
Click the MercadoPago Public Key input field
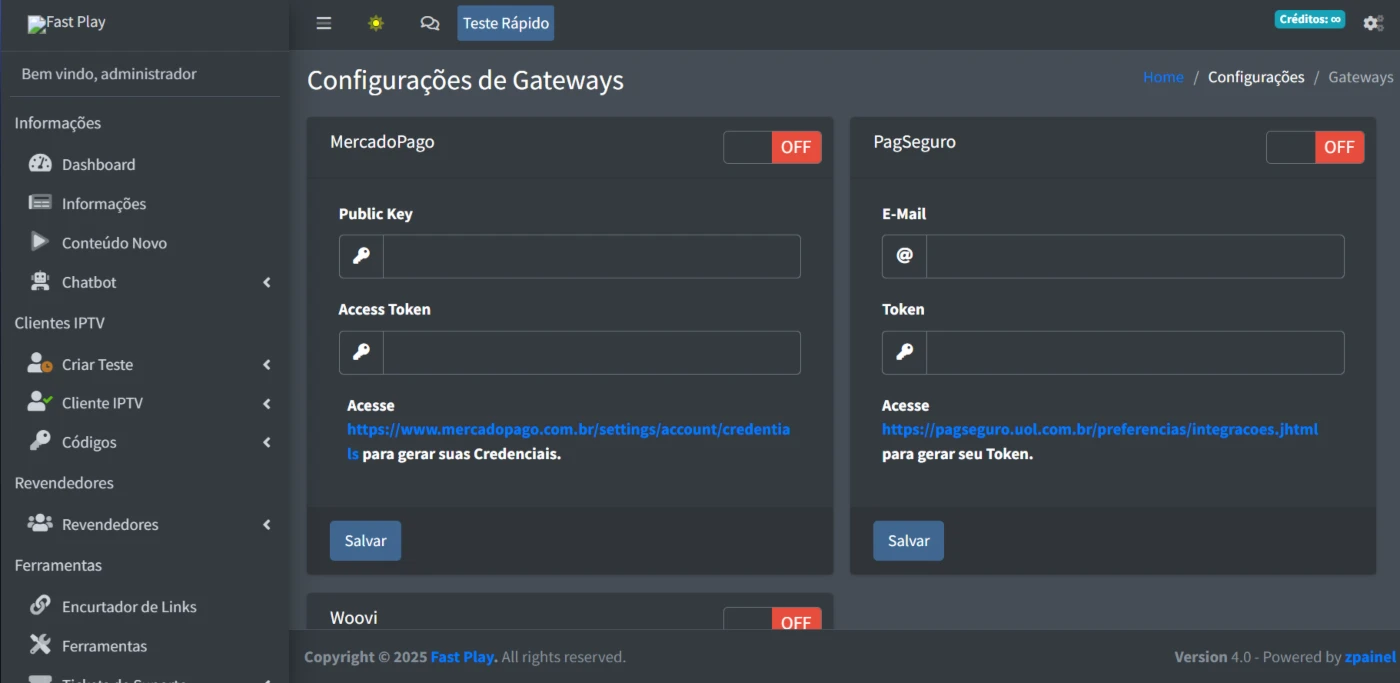tap(591, 256)
